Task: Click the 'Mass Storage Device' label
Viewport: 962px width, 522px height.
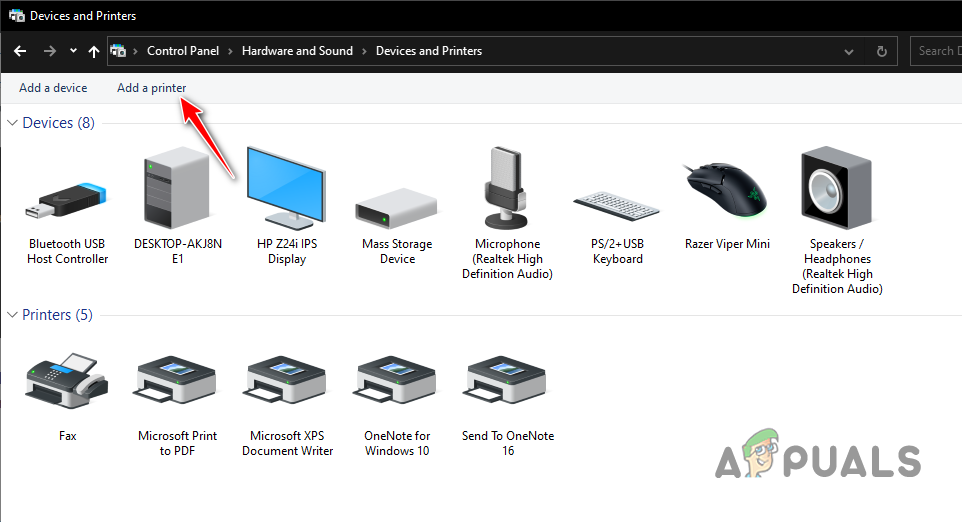Action: click(x=397, y=251)
